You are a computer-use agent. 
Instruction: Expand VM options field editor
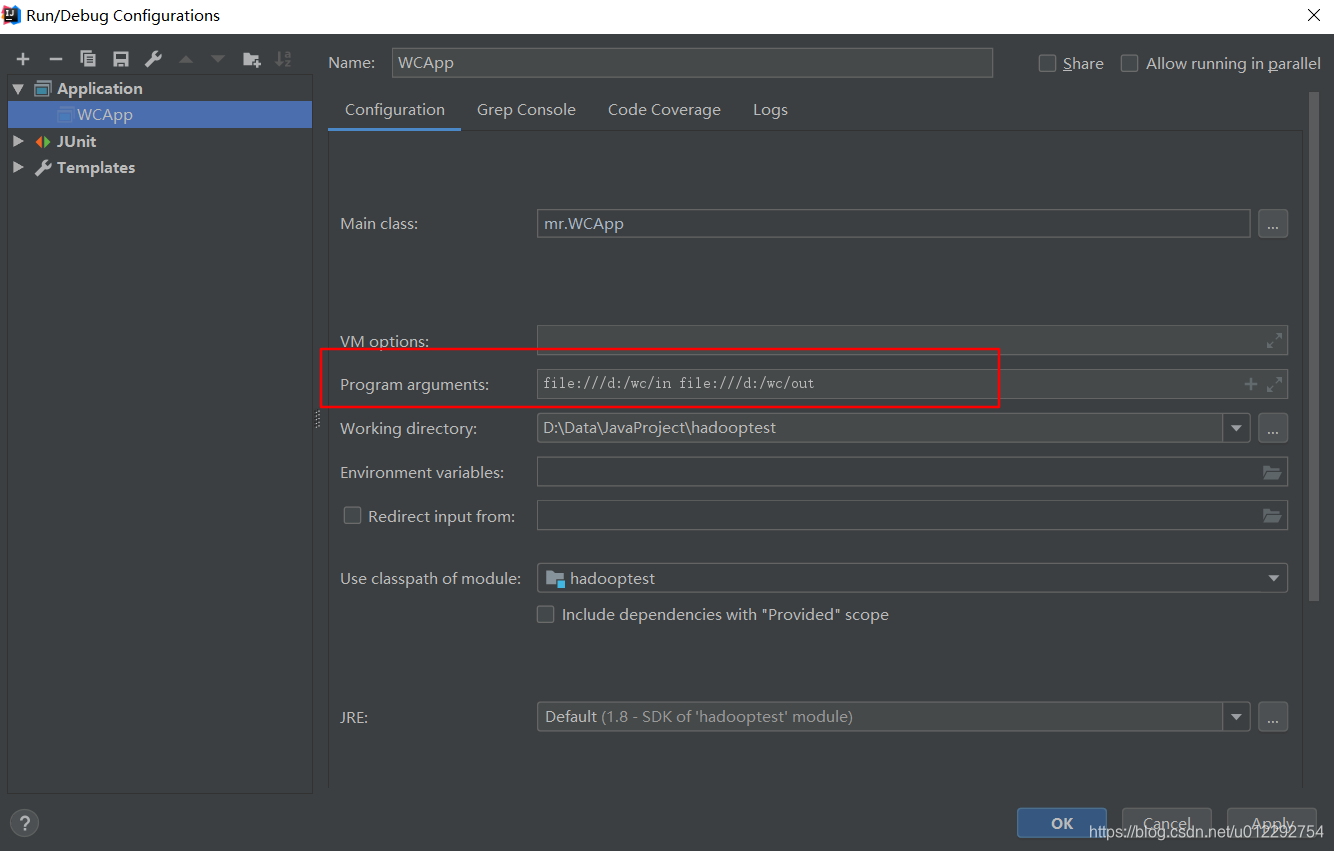pyautogui.click(x=1274, y=341)
